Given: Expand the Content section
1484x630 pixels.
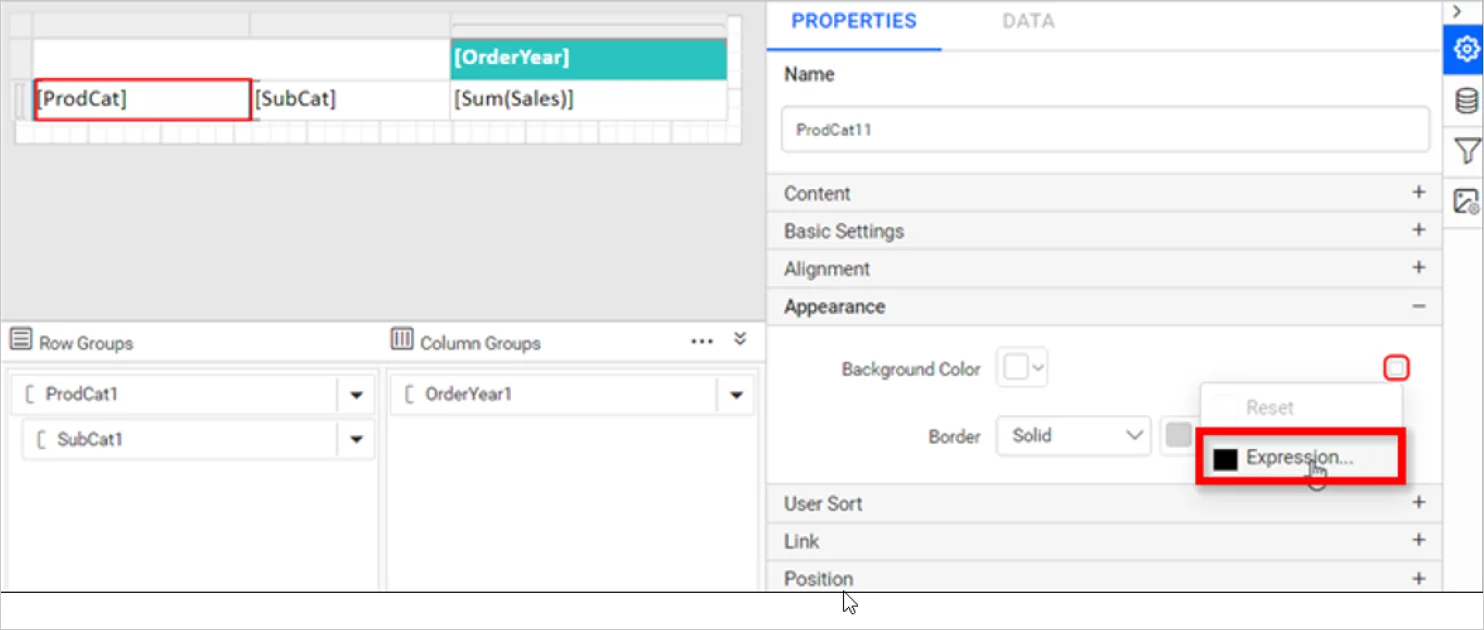Looking at the screenshot, I should pyautogui.click(x=1418, y=192).
